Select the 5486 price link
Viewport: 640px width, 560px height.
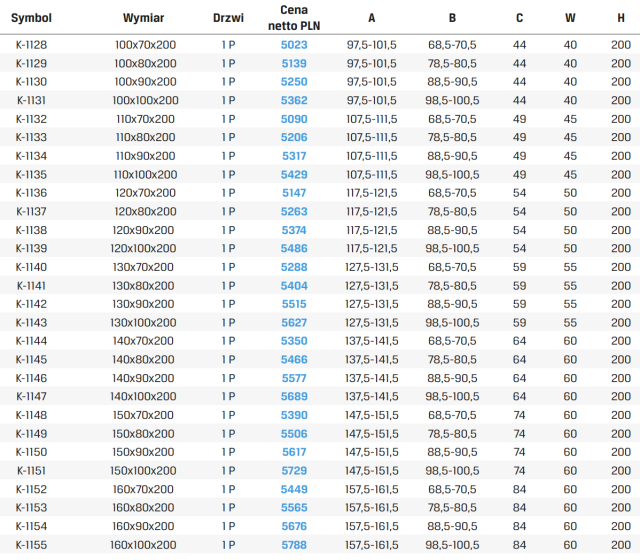[294, 249]
